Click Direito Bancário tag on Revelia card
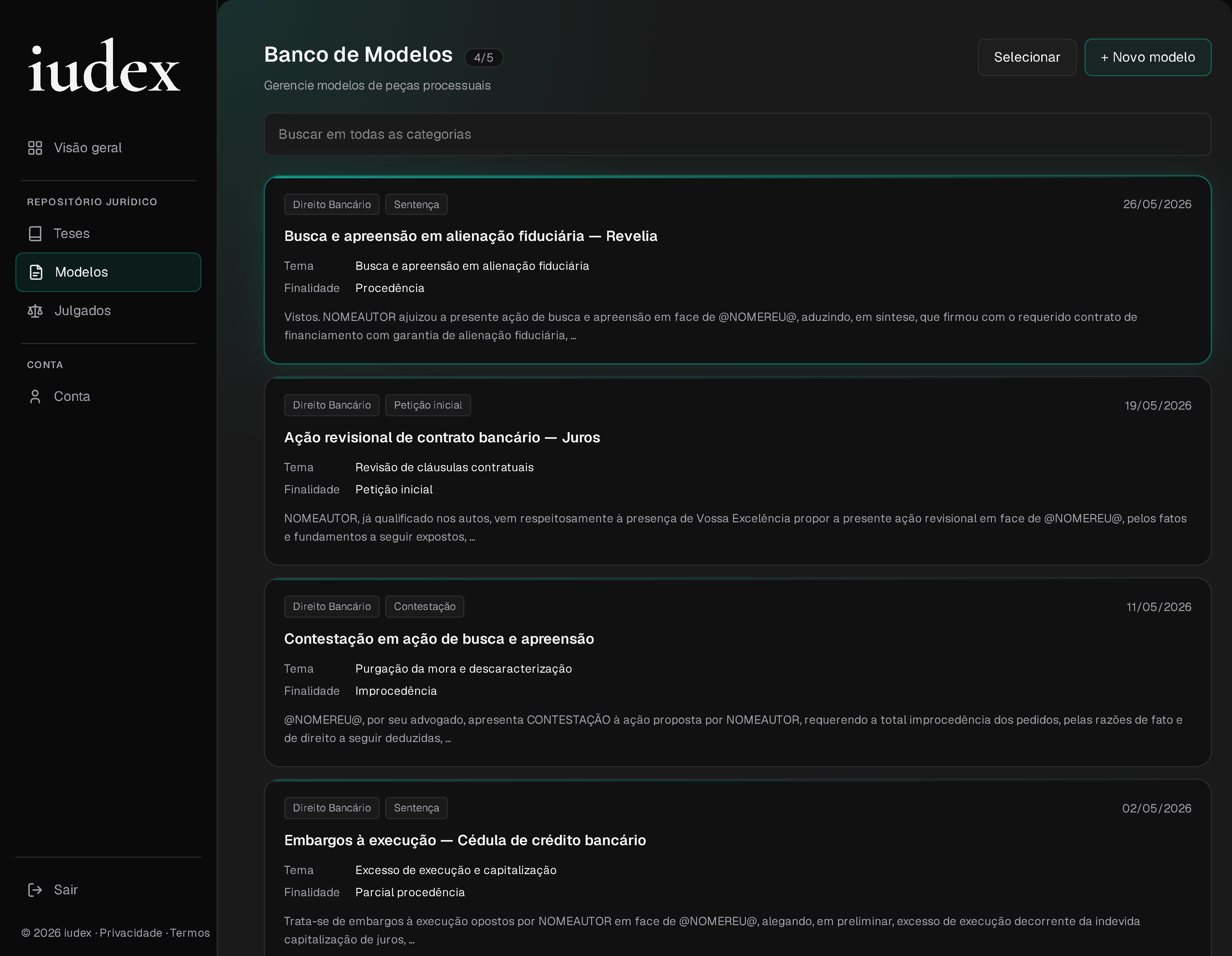 tap(332, 204)
